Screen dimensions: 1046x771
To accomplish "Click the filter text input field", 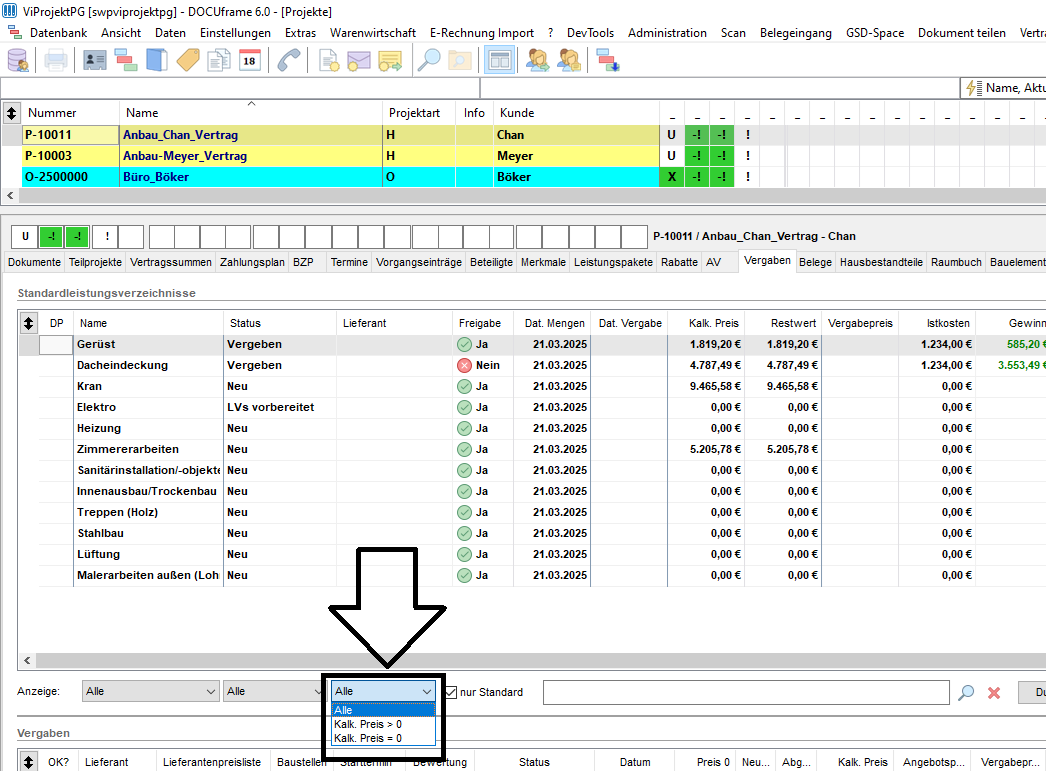I will pos(746,692).
